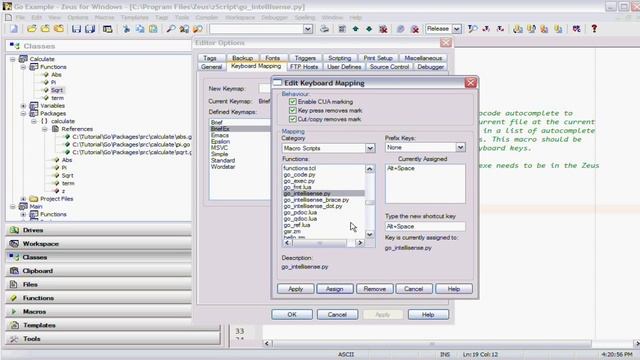The image size is (640, 360).
Task: Switch to the Fonts tab
Action: [272, 58]
